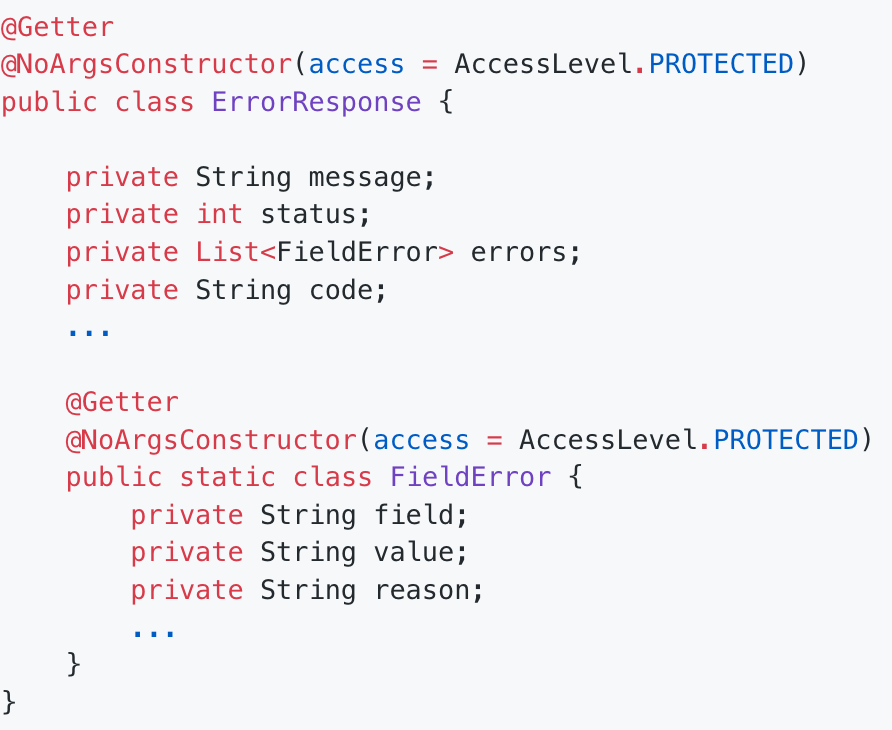
Task: Select the first @NoArgsConstructor annotation
Action: pos(147,64)
